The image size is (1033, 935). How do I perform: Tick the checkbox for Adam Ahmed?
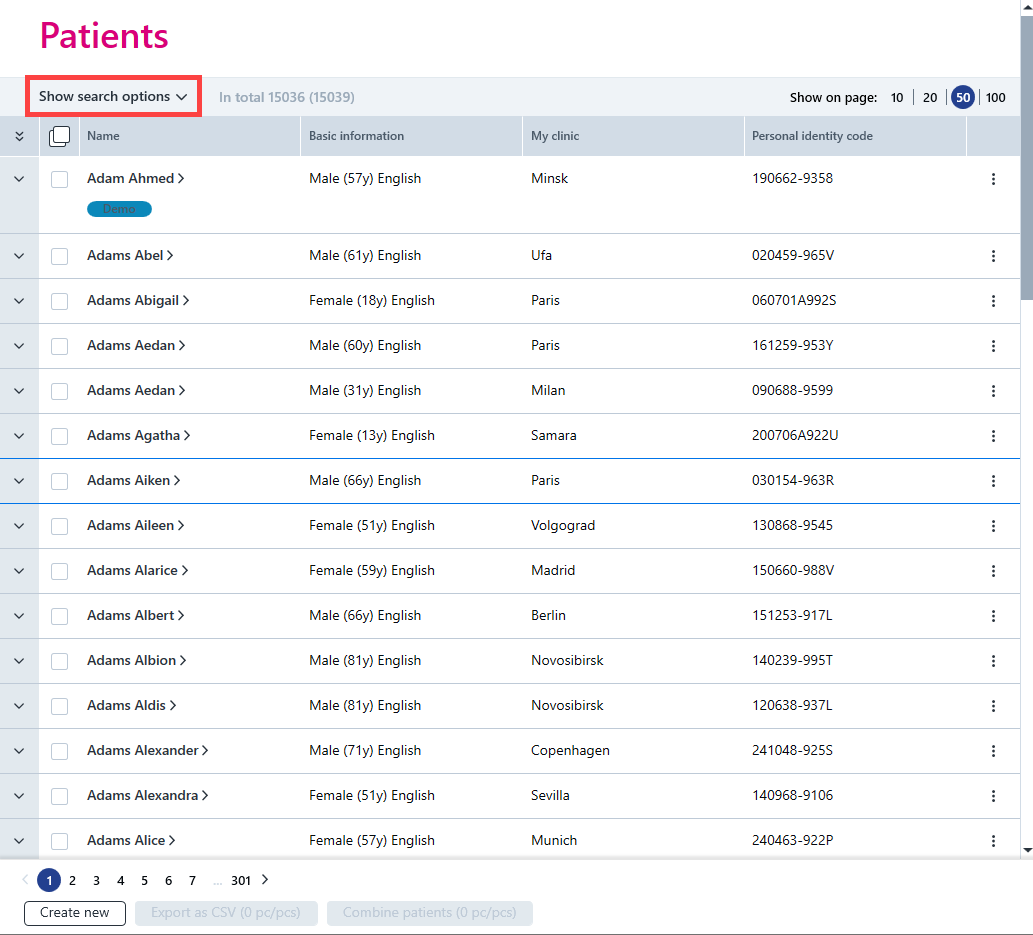point(59,179)
